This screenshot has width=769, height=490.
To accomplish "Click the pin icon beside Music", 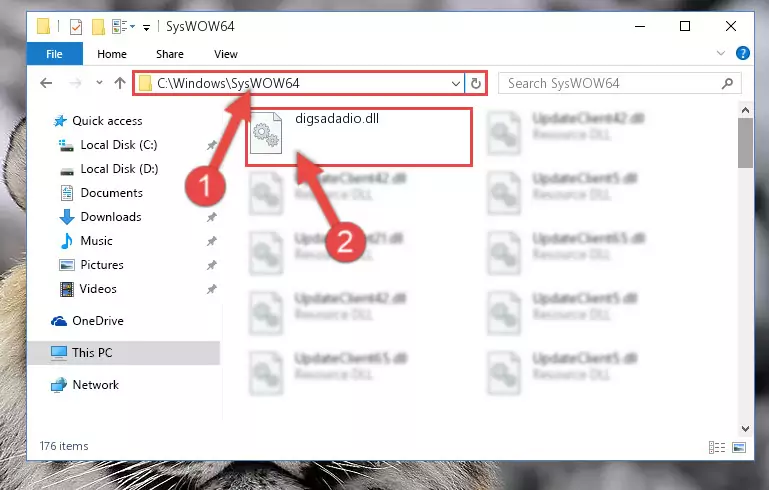I will pos(211,241).
